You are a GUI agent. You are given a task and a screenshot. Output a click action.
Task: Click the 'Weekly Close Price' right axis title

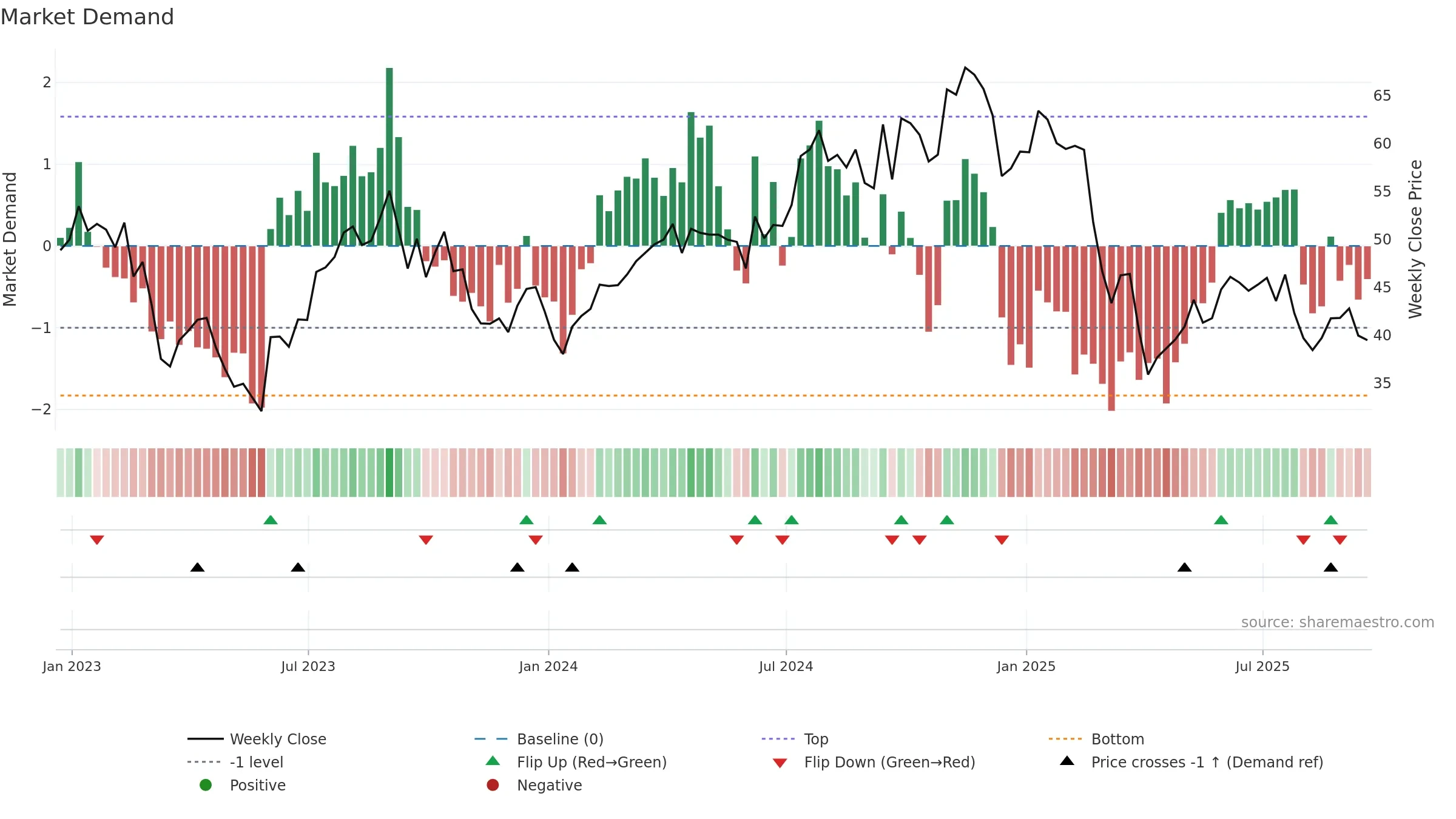click(x=1415, y=239)
